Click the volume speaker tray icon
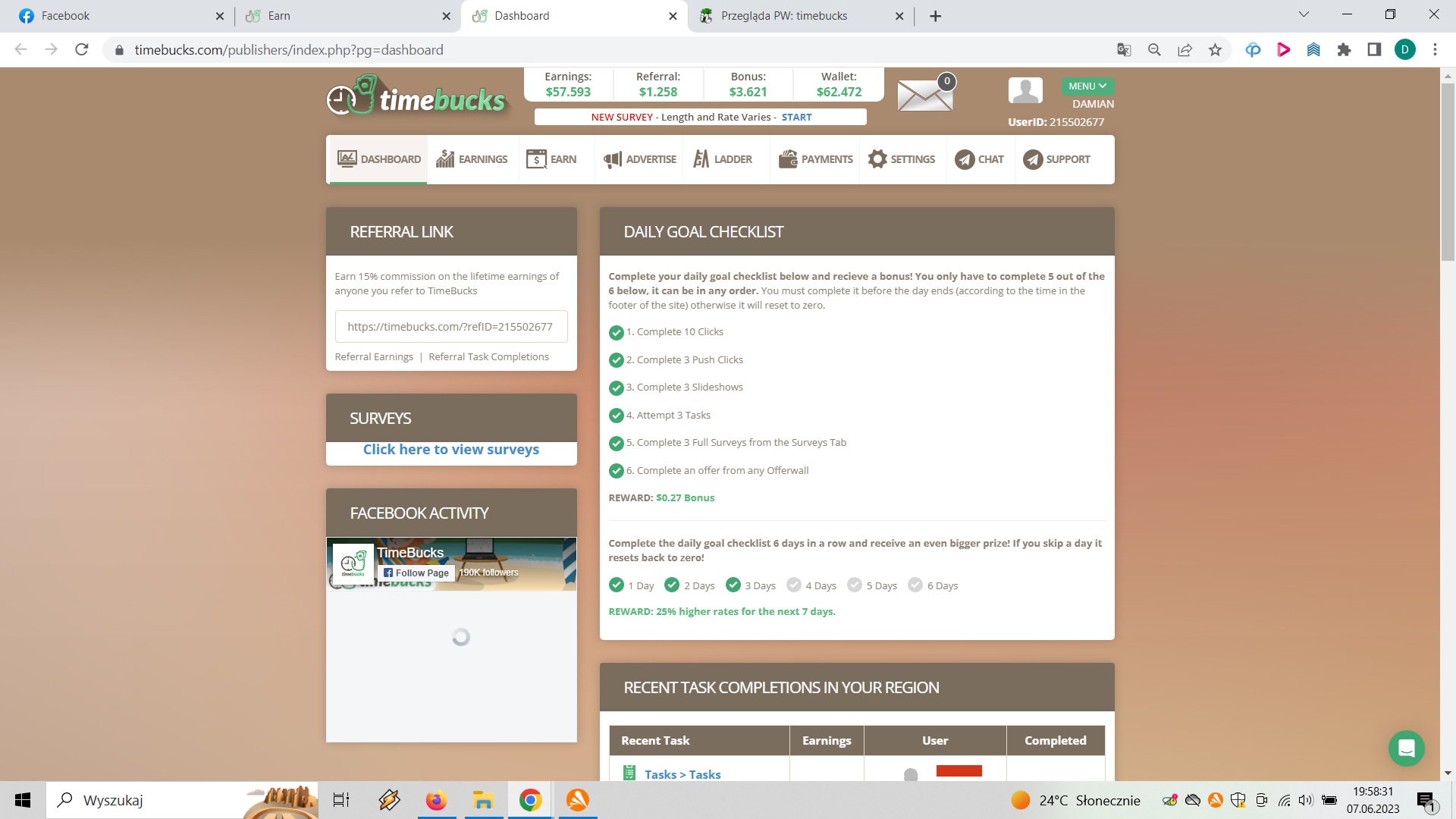Viewport: 1456px width, 819px height. (x=1305, y=800)
